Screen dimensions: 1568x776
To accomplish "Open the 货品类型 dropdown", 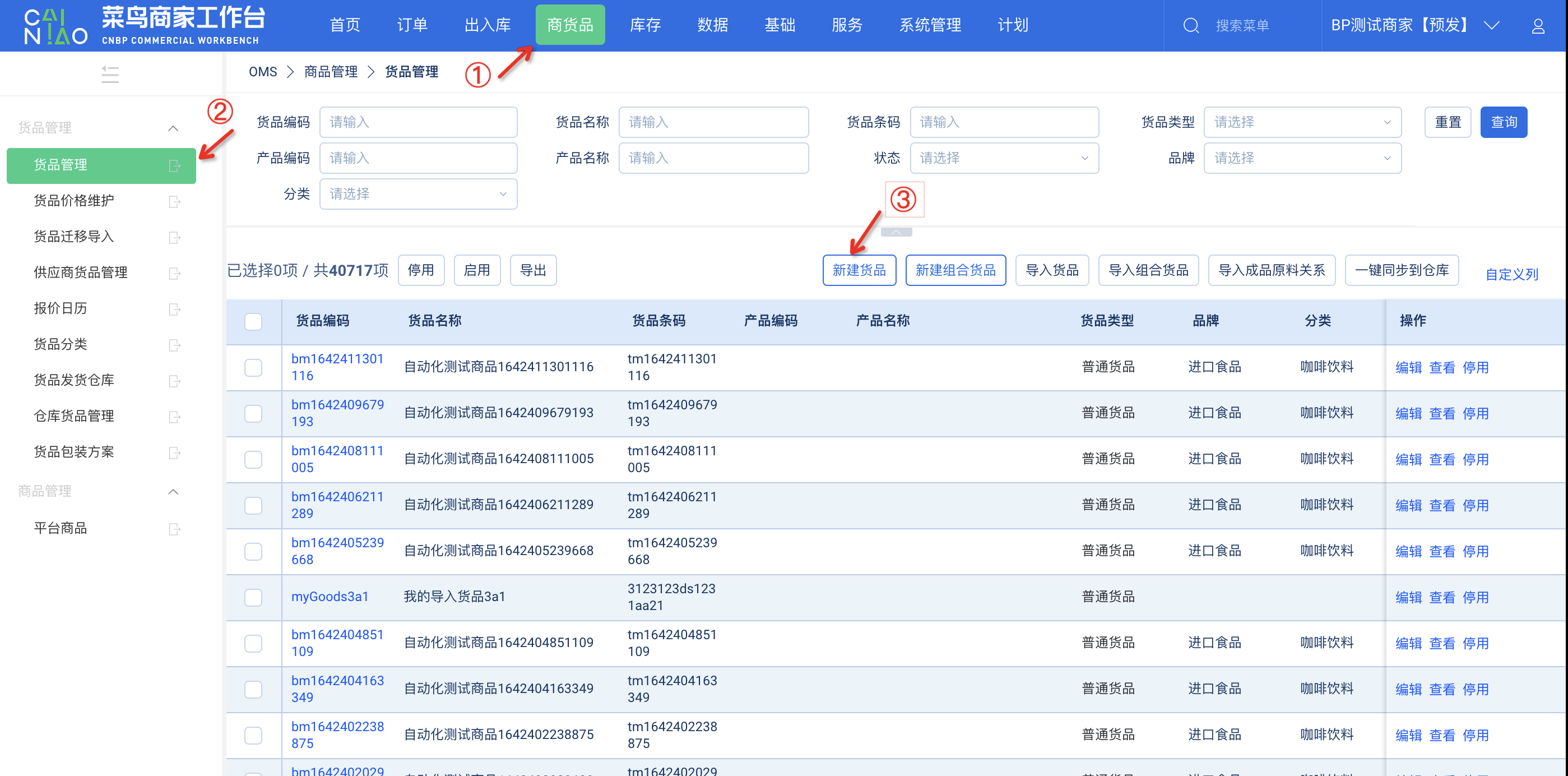I will (x=1302, y=122).
